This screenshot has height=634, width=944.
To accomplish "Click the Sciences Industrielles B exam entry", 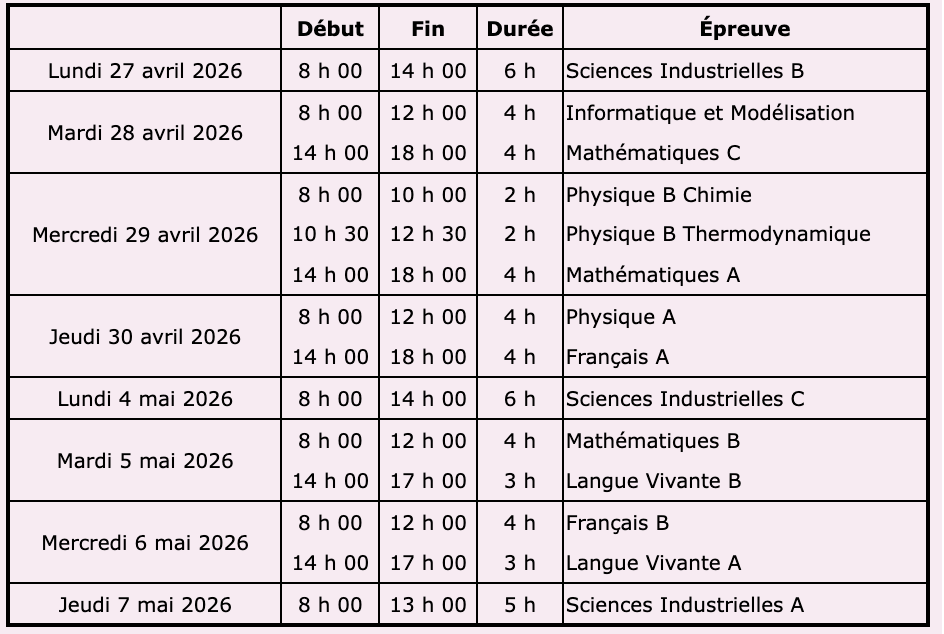I will (x=685, y=71).
